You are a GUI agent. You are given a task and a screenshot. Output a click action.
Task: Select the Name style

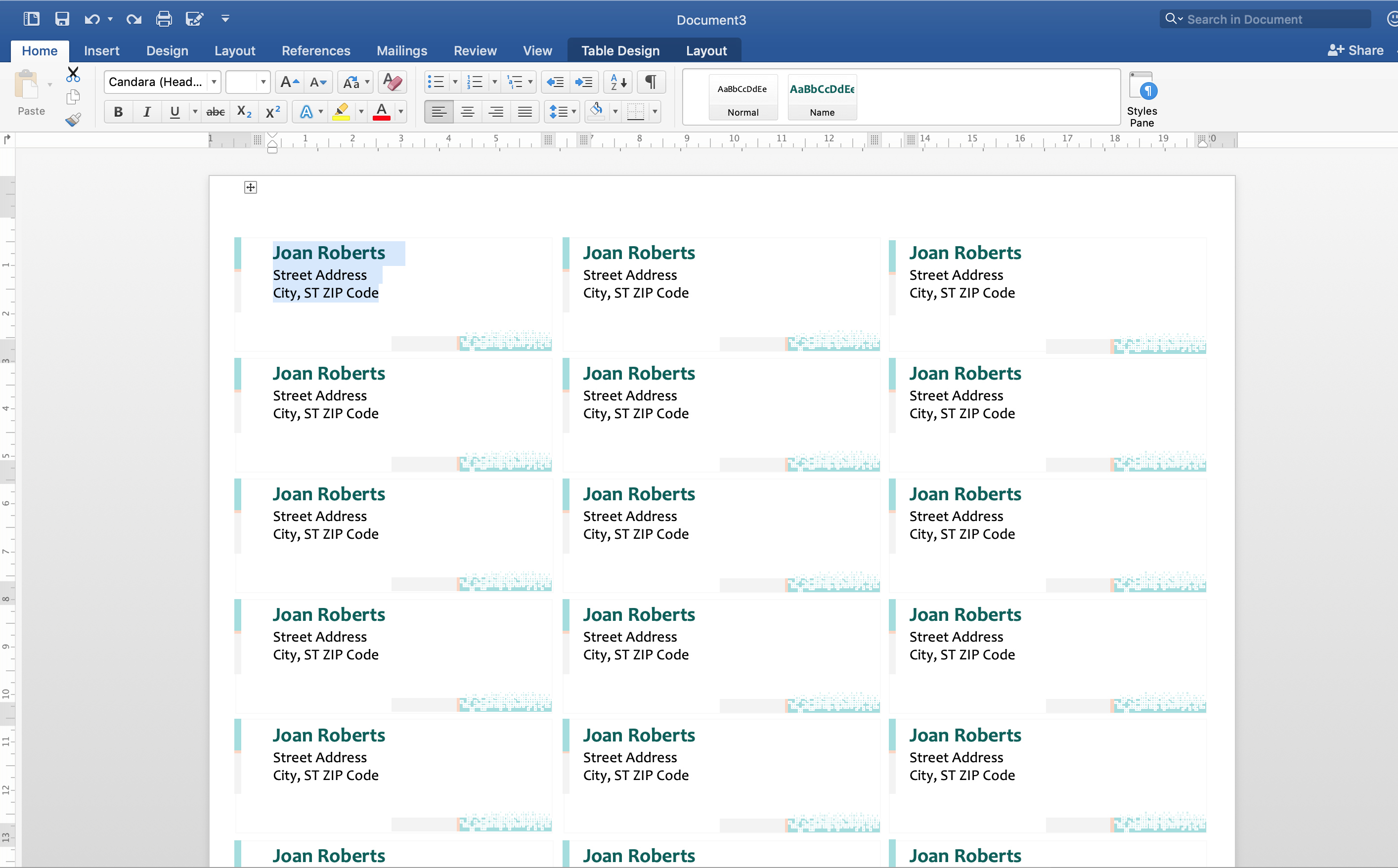821,97
